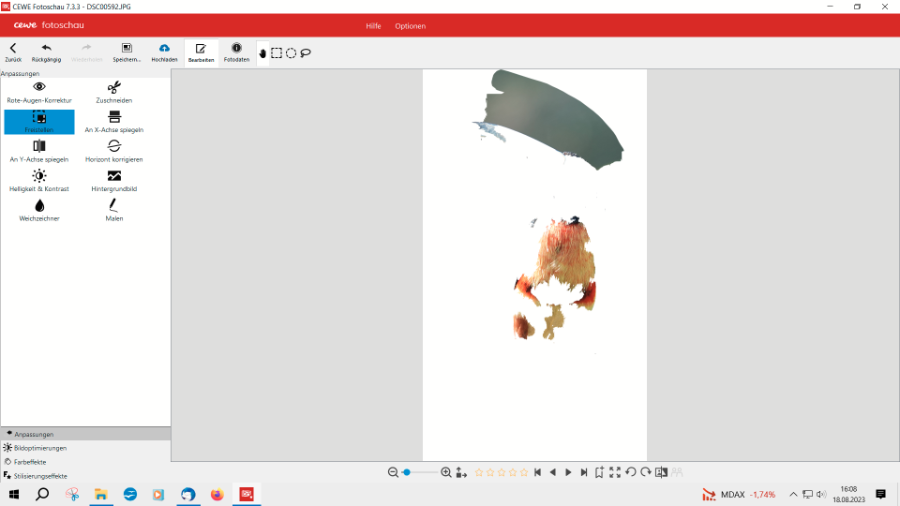
Task: Mirror image with An X-Achse spiegeln
Action: pos(114,122)
